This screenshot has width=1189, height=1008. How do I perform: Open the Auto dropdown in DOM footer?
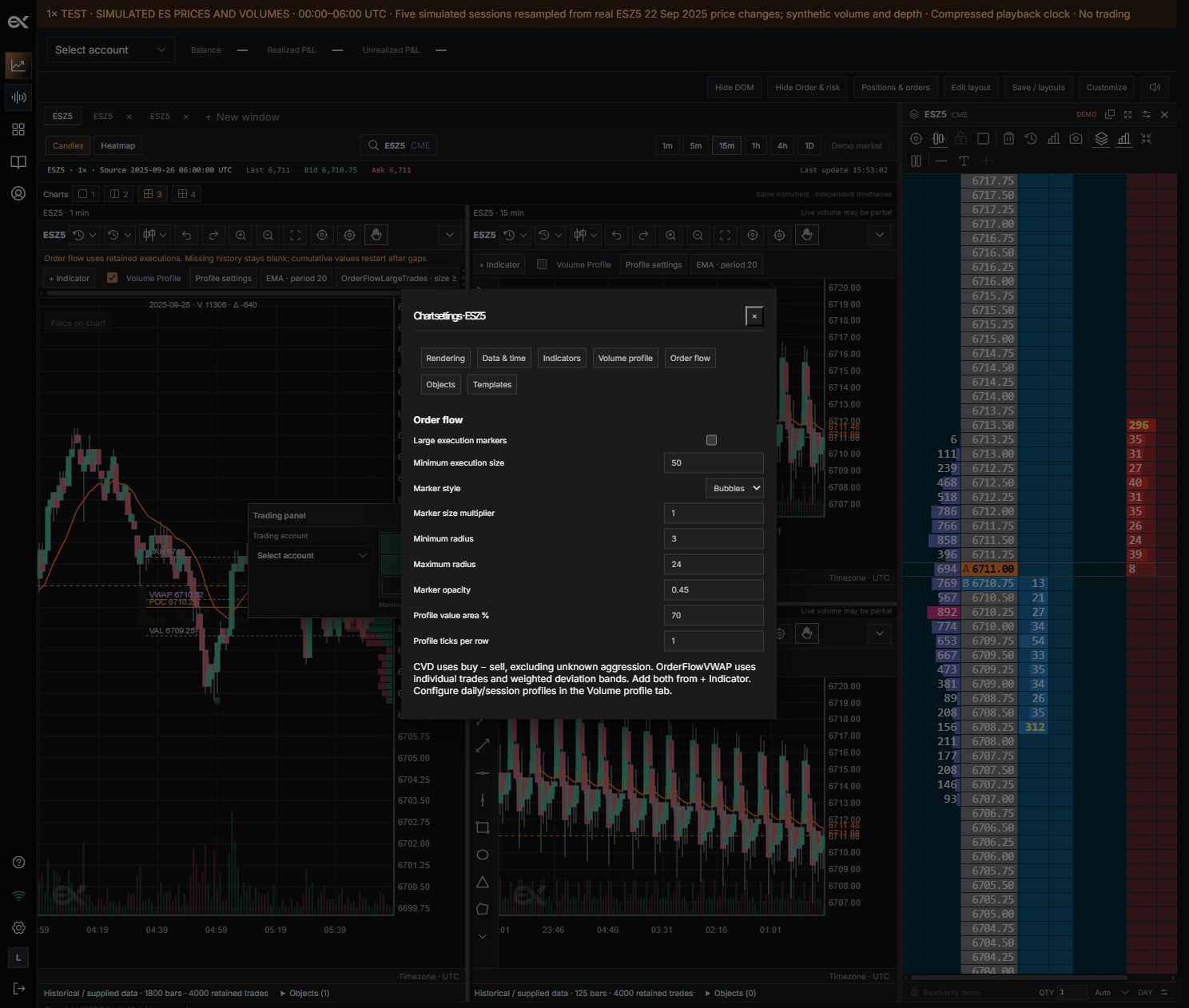tap(1111, 992)
